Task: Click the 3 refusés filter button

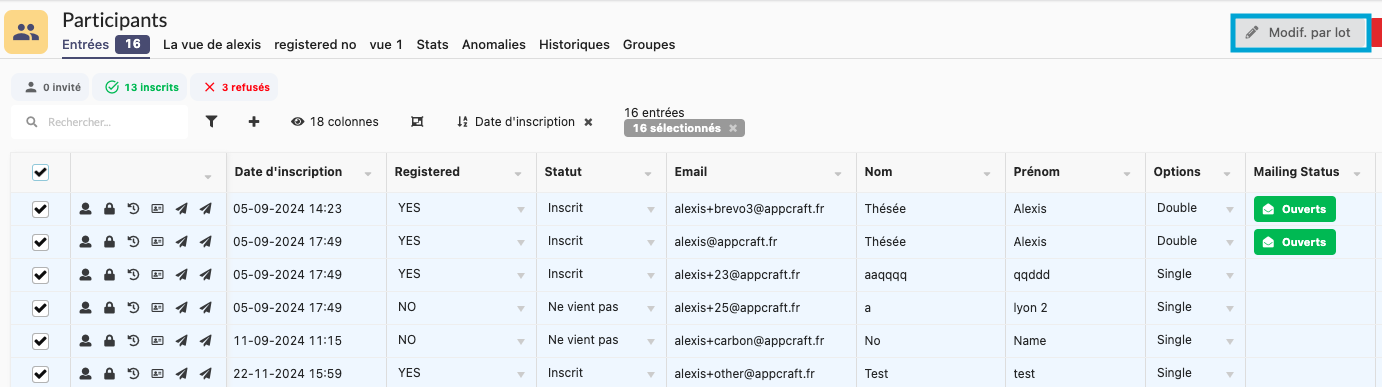Action: click(x=236, y=87)
